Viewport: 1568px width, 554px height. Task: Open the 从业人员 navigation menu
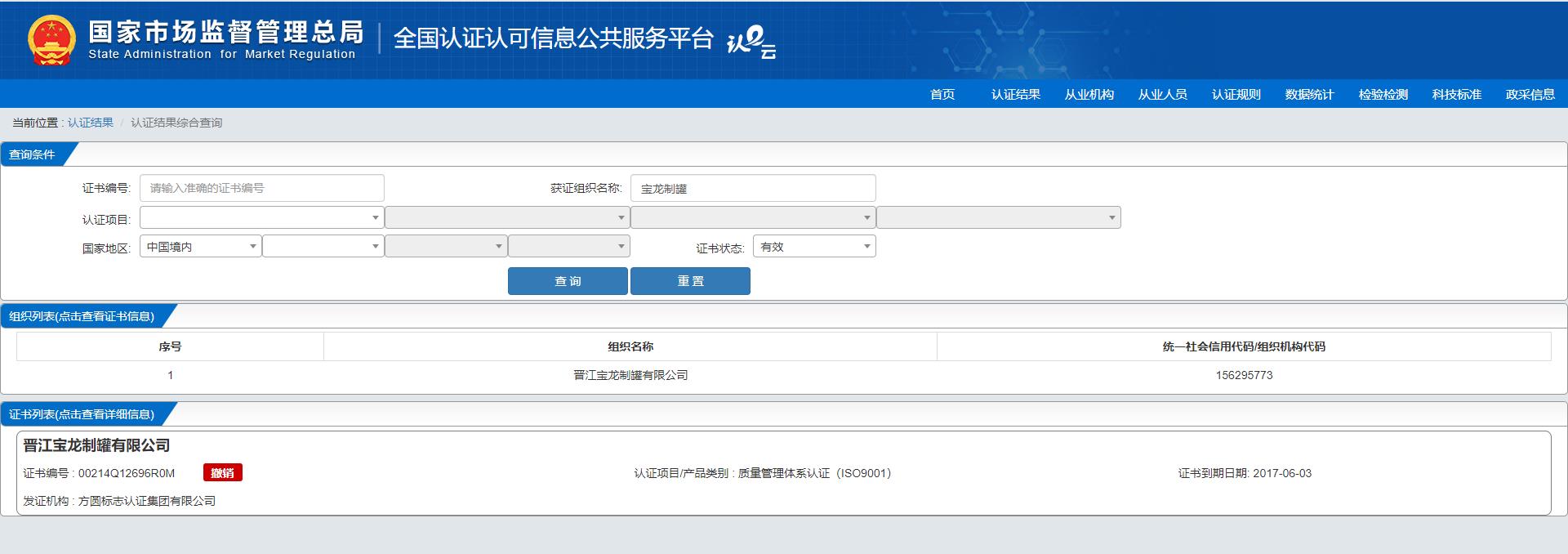coord(1163,95)
